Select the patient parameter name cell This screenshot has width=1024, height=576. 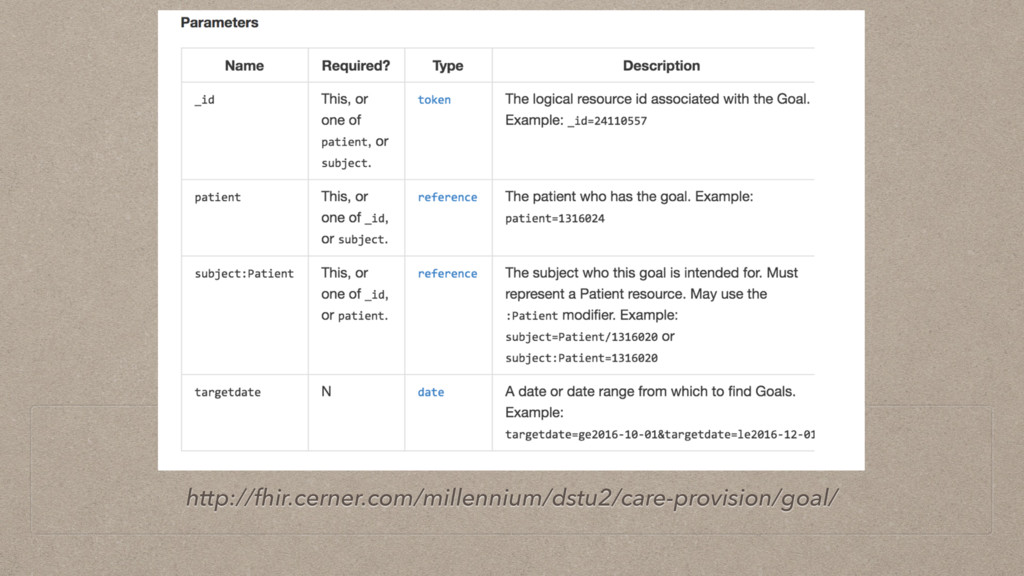217,198
